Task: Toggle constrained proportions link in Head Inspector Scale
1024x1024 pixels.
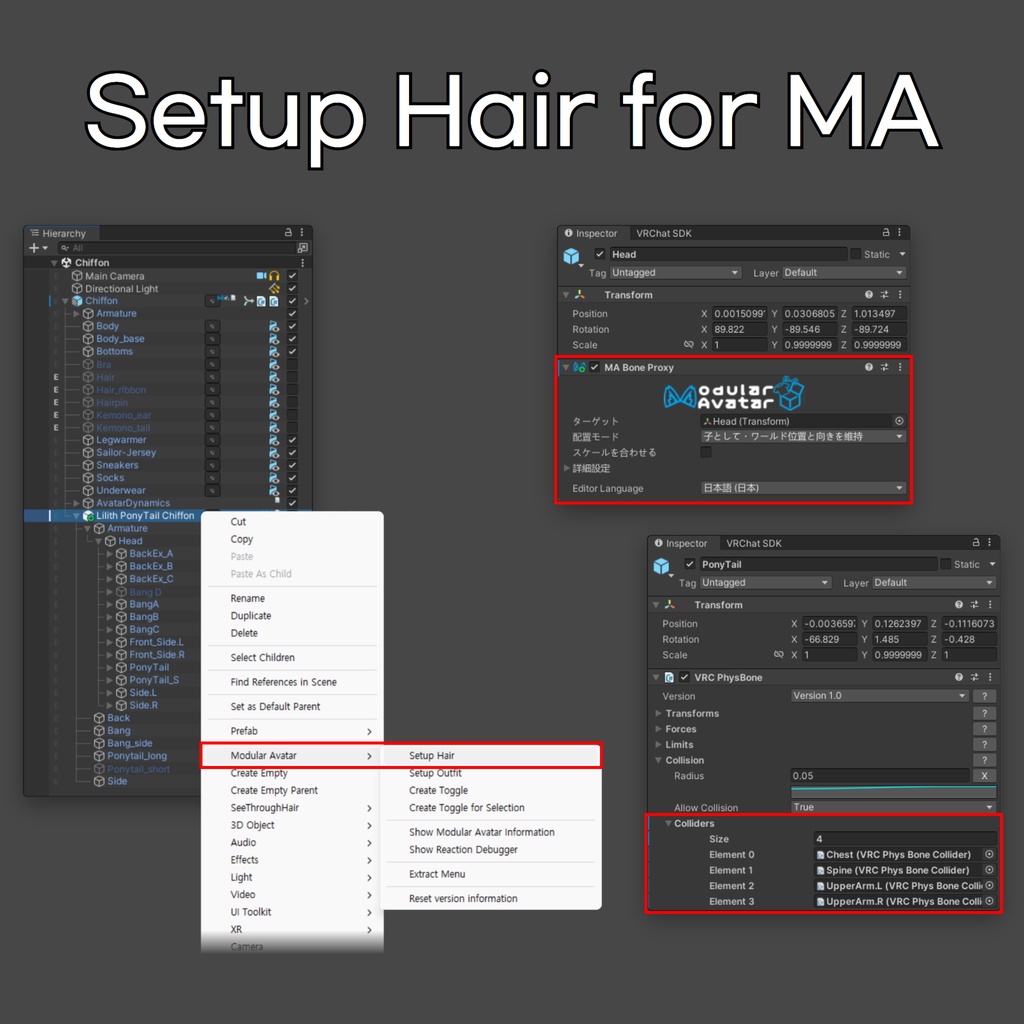Action: [688, 345]
